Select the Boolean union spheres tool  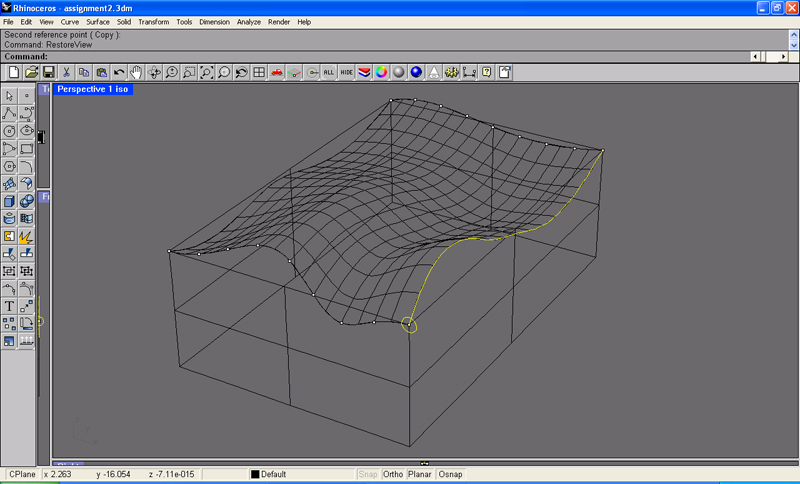(x=27, y=201)
